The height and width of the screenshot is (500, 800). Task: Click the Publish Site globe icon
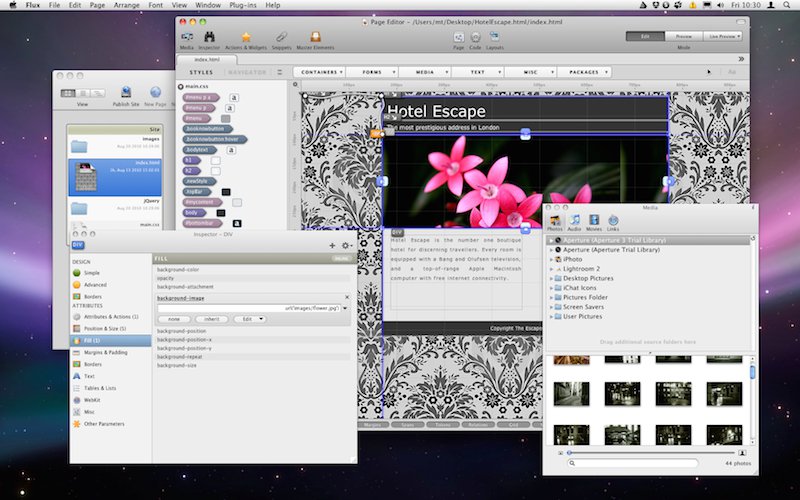pos(126,92)
